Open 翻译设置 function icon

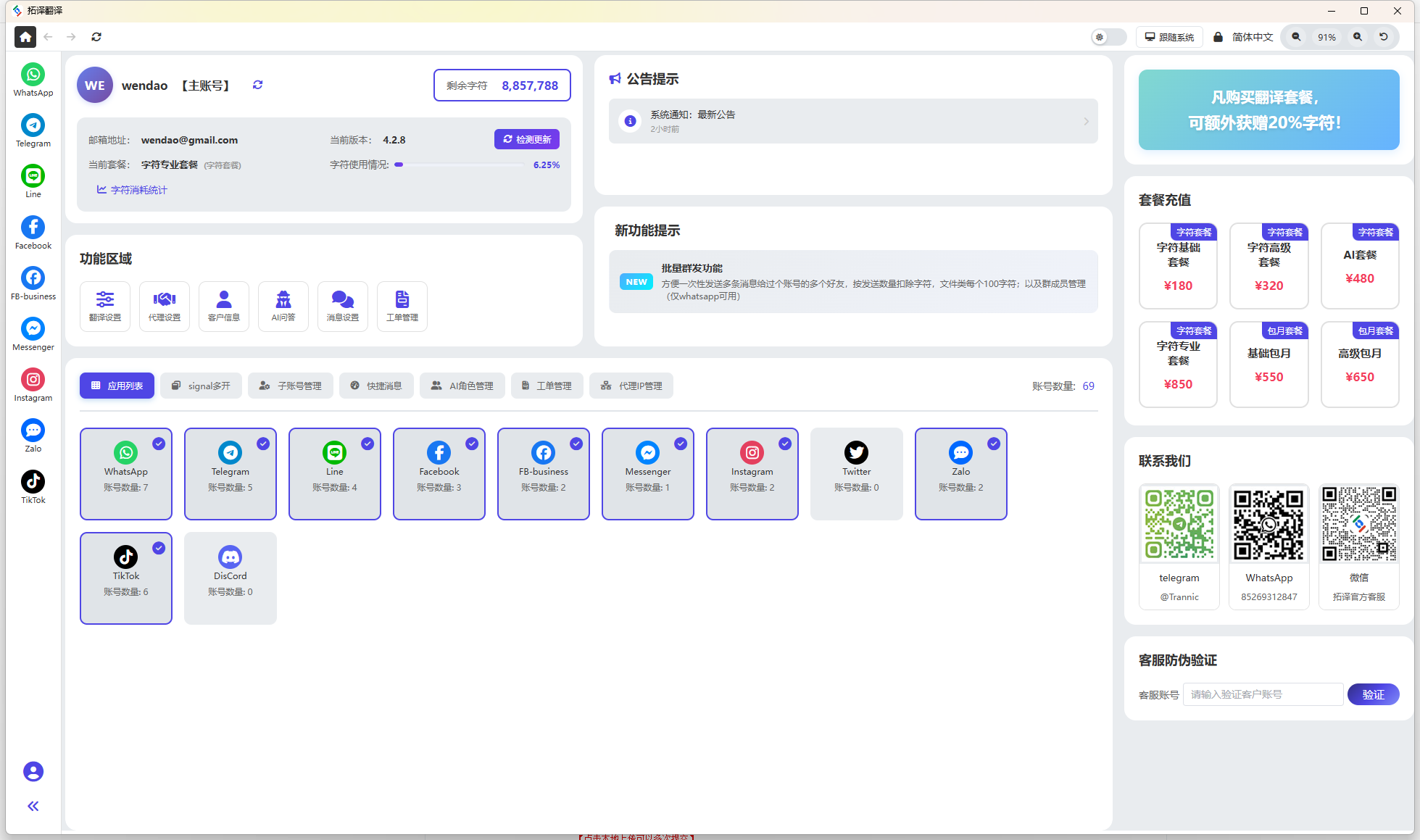[x=105, y=306]
